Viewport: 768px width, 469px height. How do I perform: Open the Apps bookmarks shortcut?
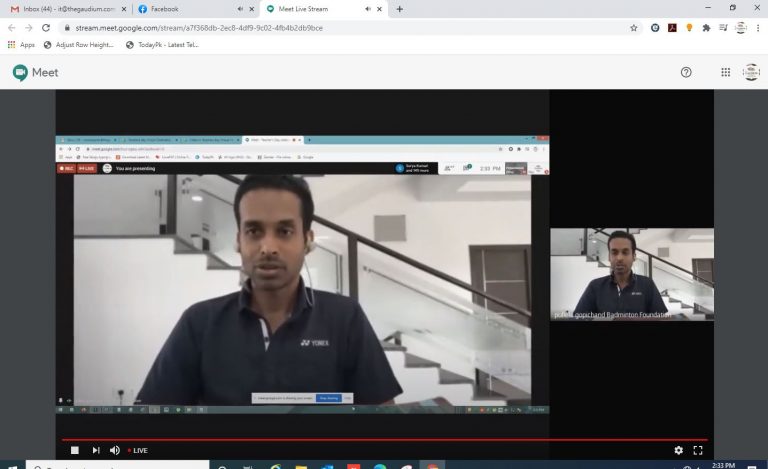21,45
